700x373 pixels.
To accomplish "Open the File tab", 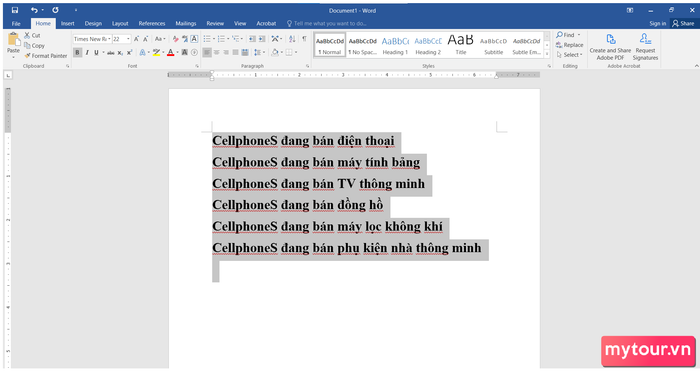I will click(16, 24).
